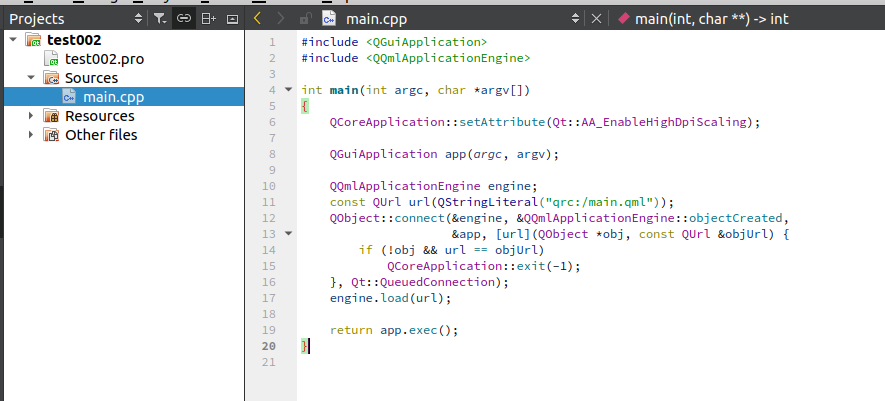Viewport: 885px width, 401px height.
Task: Click the Resources folder lock icon
Action: pos(52,116)
